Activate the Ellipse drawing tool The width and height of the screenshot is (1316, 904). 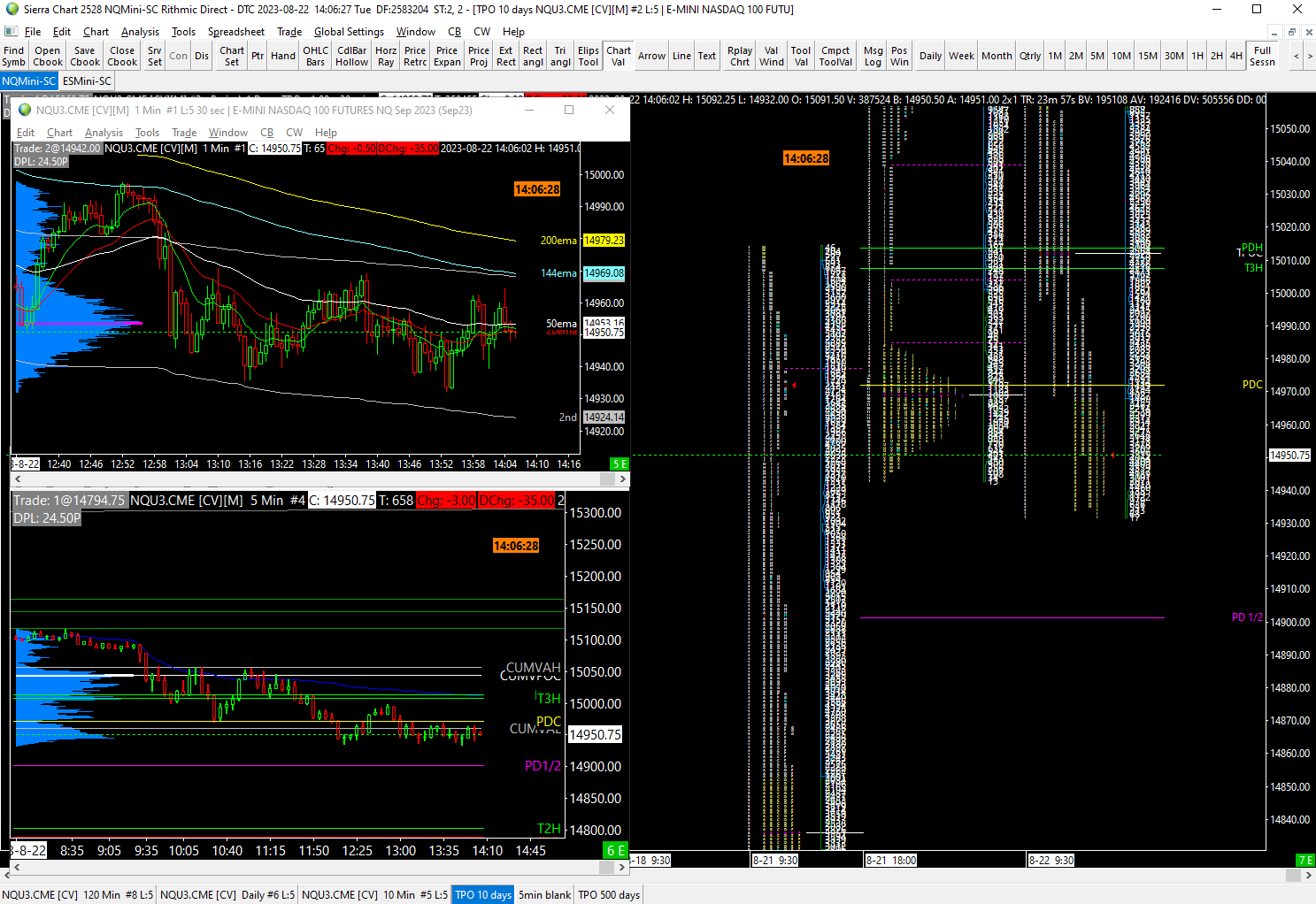pos(589,56)
